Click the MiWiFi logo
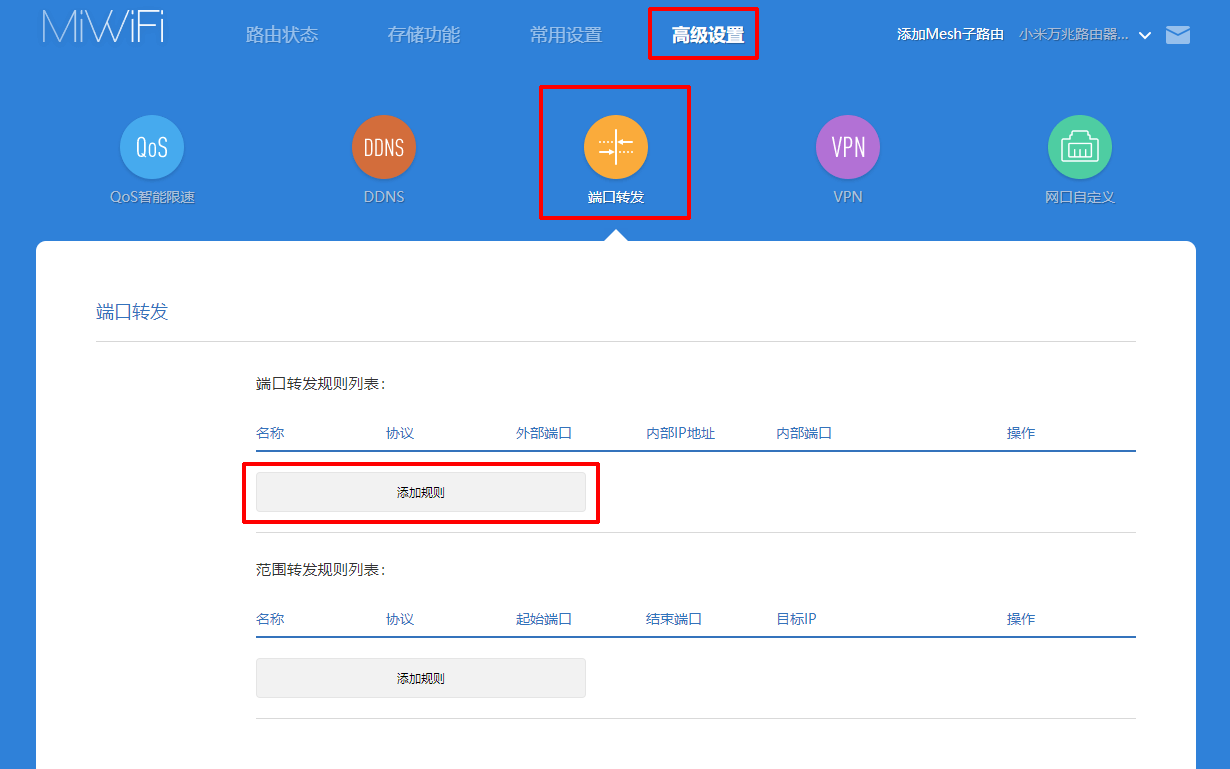Viewport: 1230px width, 769px height. 103,28
